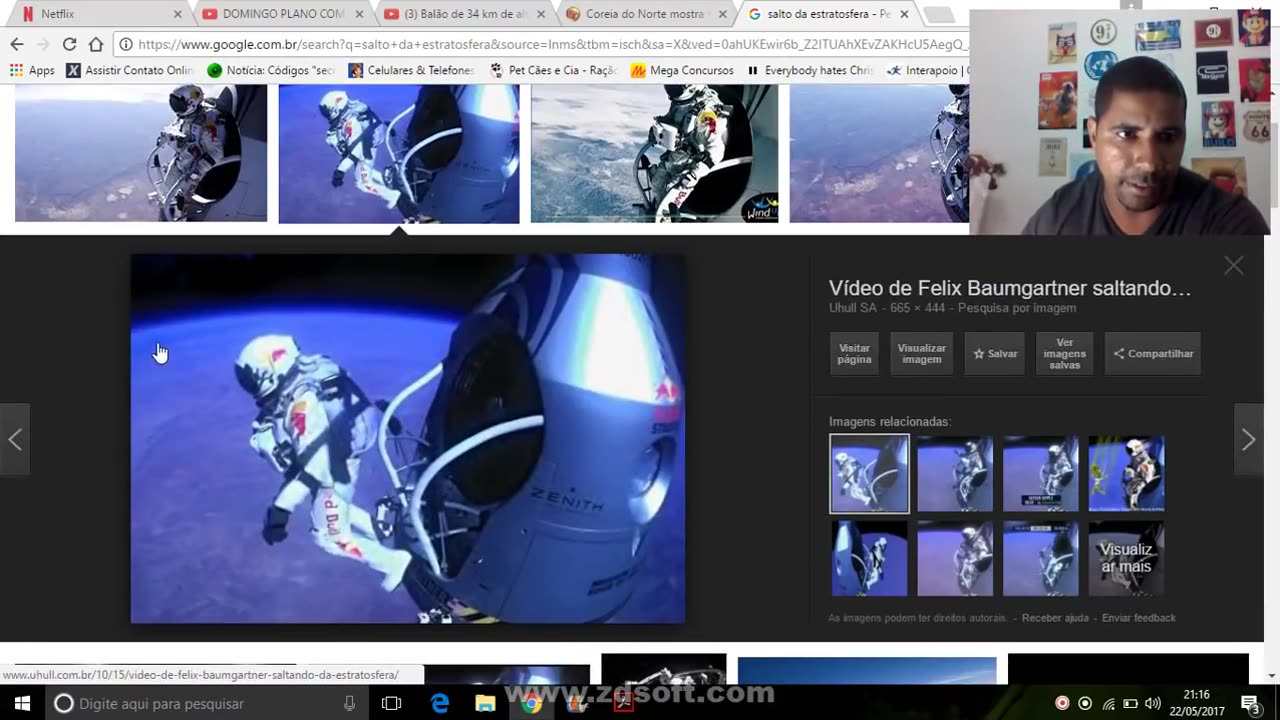Image resolution: width=1280 pixels, height=720 pixels.
Task: Close the DOMINGO PLANO COM tab
Action: click(359, 14)
